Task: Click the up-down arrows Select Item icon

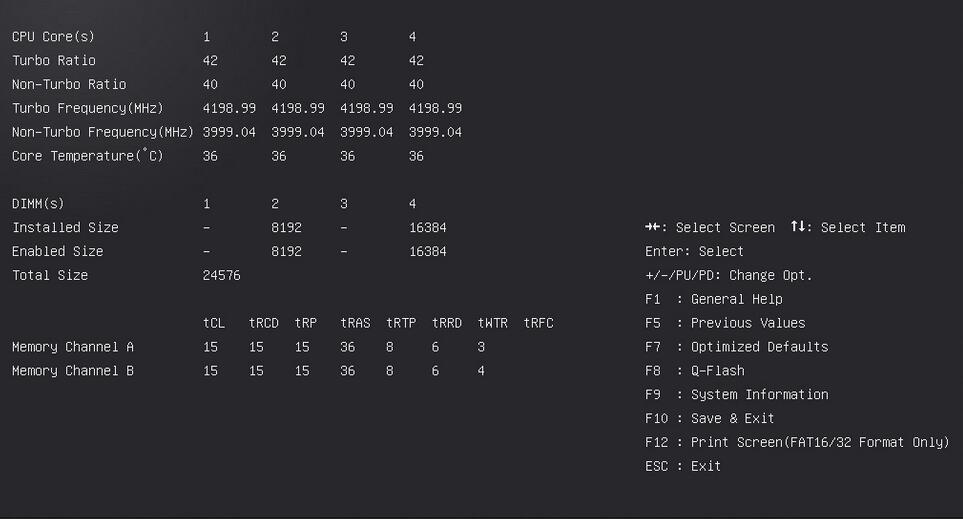Action: (x=799, y=227)
